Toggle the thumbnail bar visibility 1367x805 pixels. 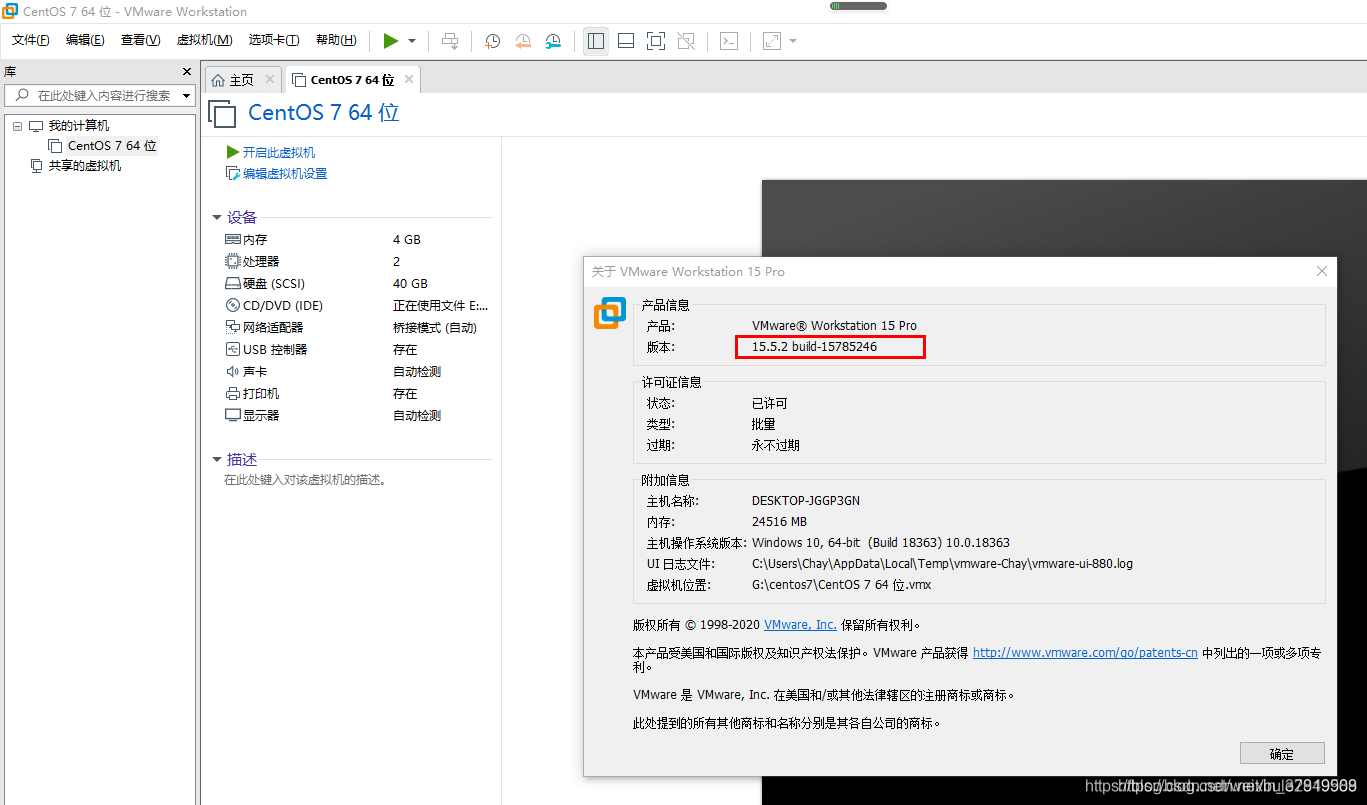(626, 41)
